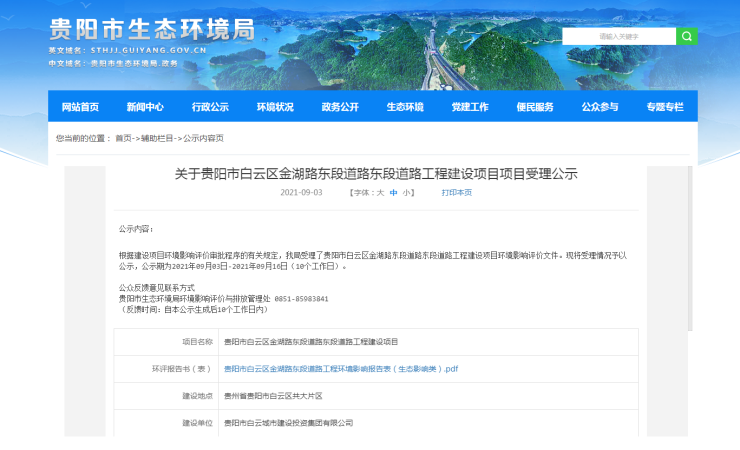
Task: Click 政务公开 in the top menu
Action: coord(340,107)
